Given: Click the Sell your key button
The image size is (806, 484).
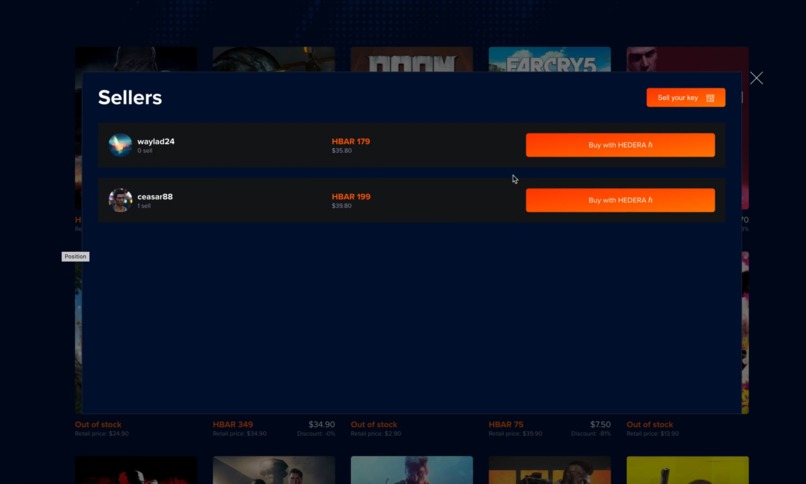Looking at the screenshot, I should pyautogui.click(x=686, y=98).
